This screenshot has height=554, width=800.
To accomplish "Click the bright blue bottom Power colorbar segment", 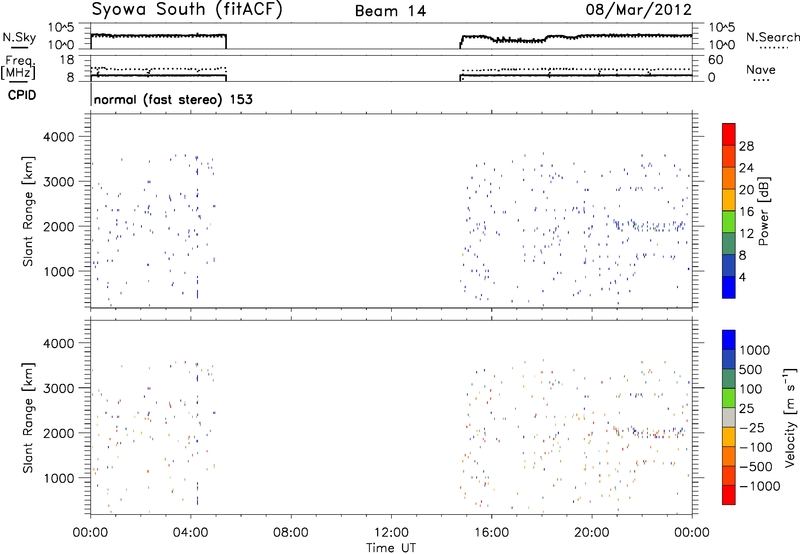I will pos(729,287).
